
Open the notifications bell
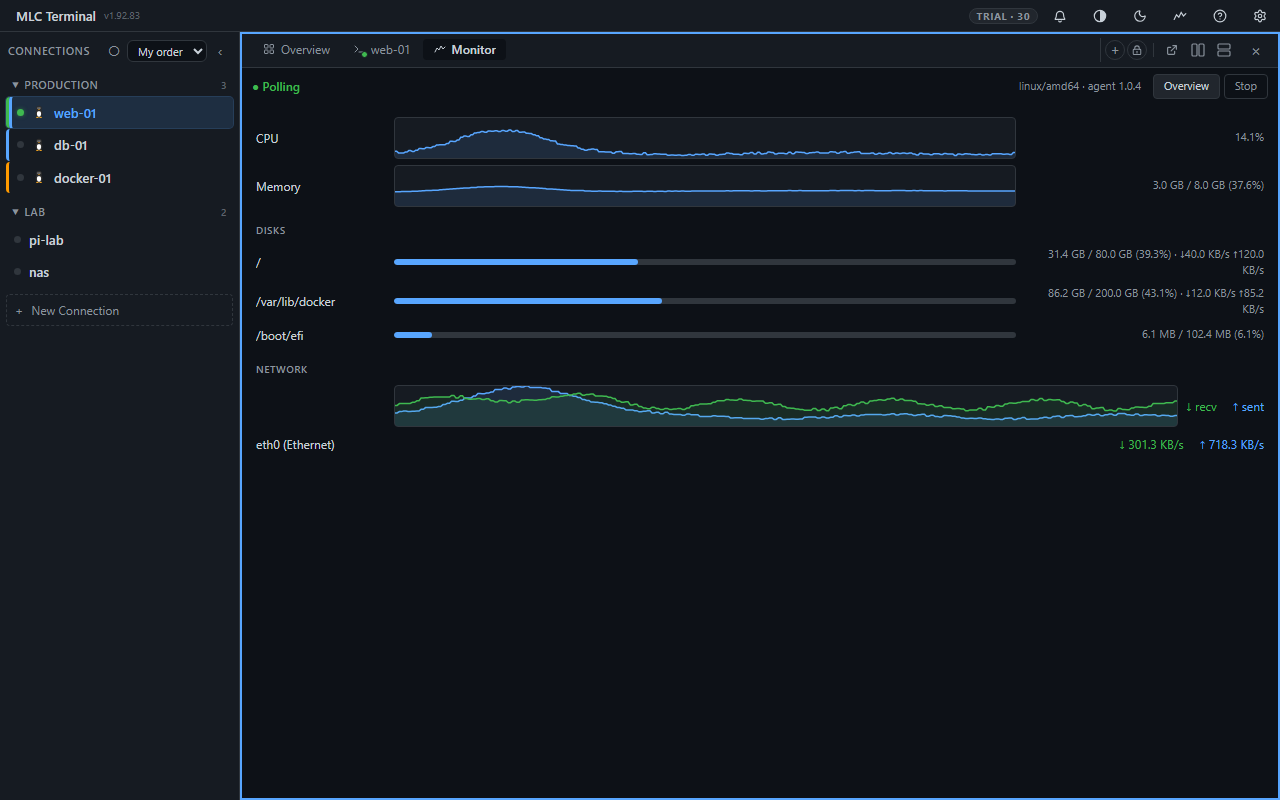(1060, 16)
